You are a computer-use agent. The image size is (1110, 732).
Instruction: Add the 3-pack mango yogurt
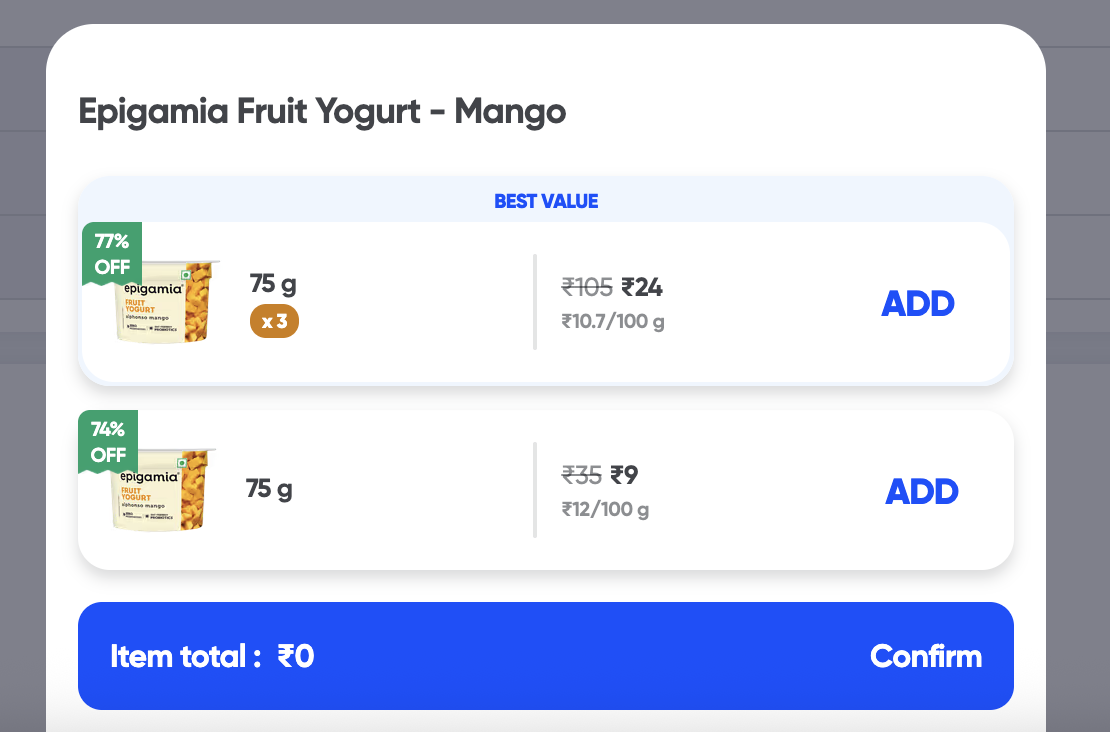pos(917,304)
